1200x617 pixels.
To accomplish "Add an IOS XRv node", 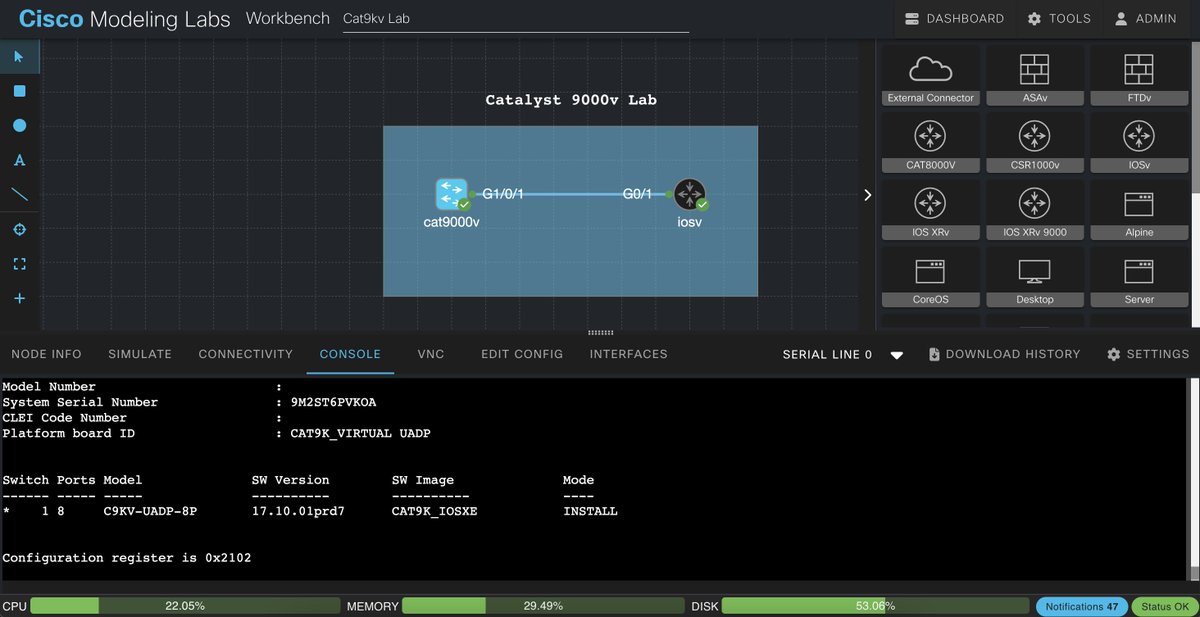I will coord(931,210).
